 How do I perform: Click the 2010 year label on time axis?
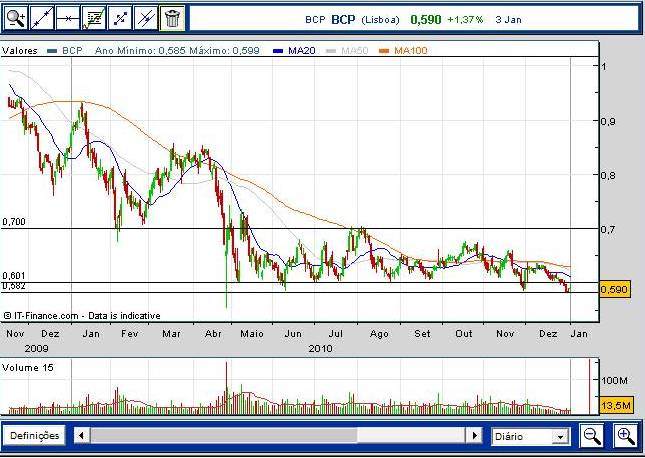click(320, 349)
